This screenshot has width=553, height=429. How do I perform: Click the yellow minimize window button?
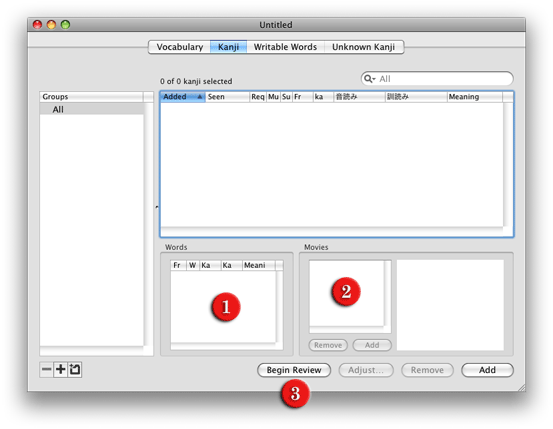[51, 24]
